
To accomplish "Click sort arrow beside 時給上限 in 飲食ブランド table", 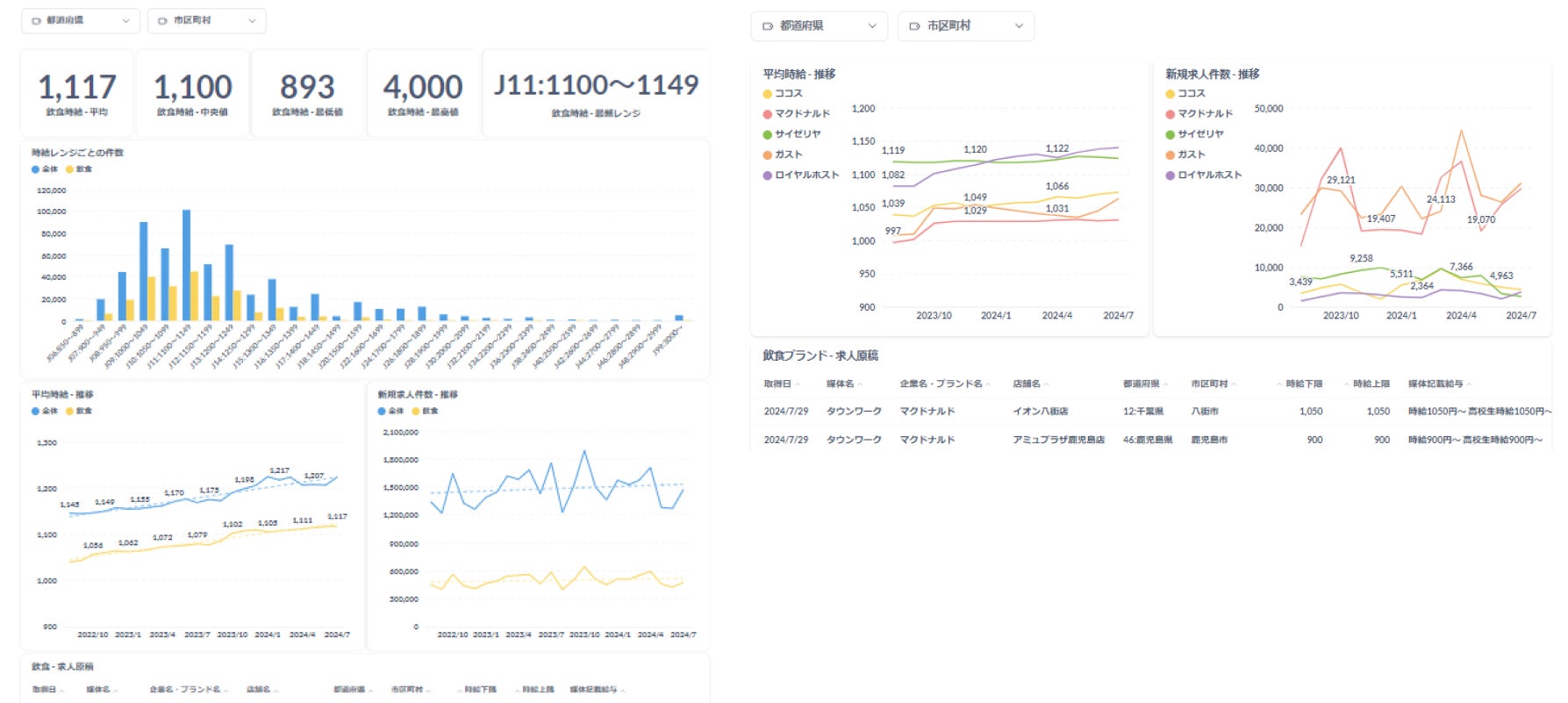I will tap(1346, 384).
